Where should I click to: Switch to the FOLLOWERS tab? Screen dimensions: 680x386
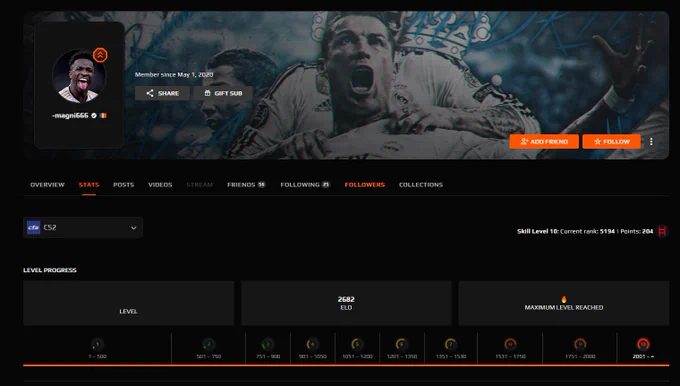(365, 185)
